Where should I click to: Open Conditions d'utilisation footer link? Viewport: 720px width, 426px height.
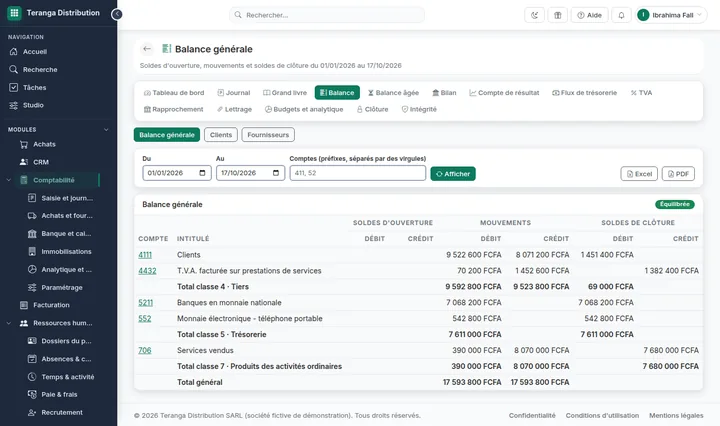(x=602, y=415)
